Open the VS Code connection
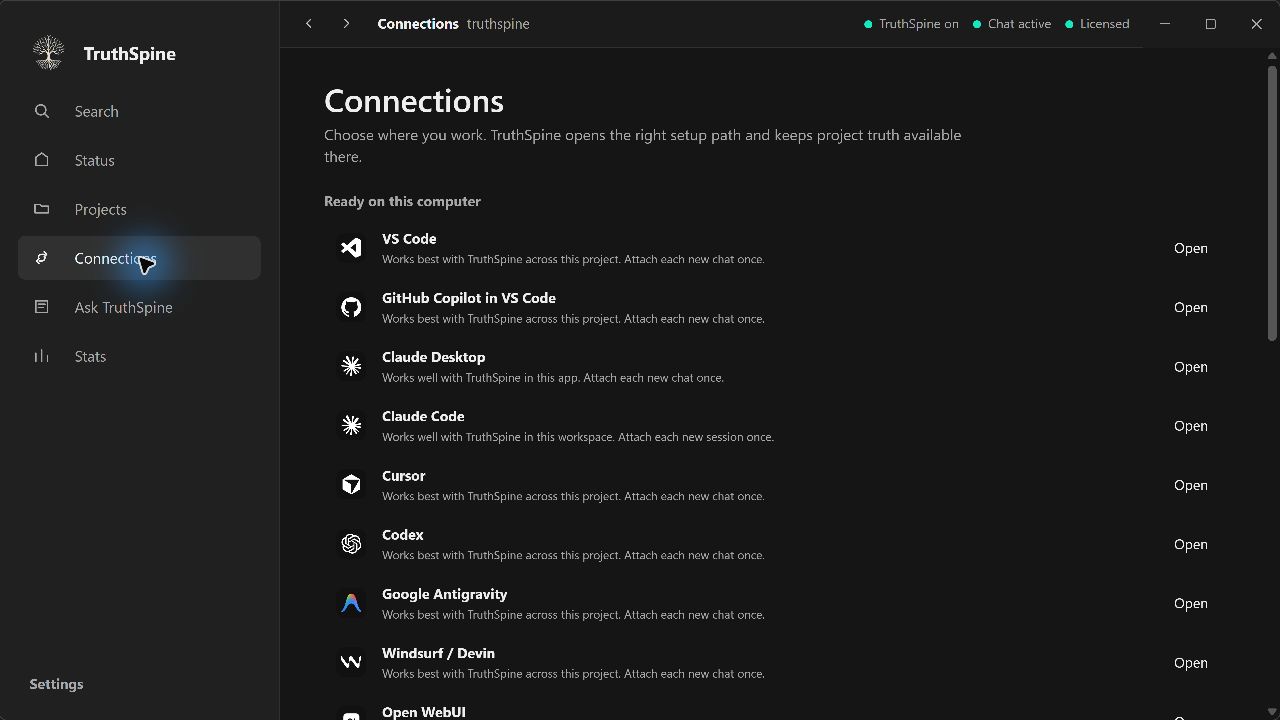 1190,248
